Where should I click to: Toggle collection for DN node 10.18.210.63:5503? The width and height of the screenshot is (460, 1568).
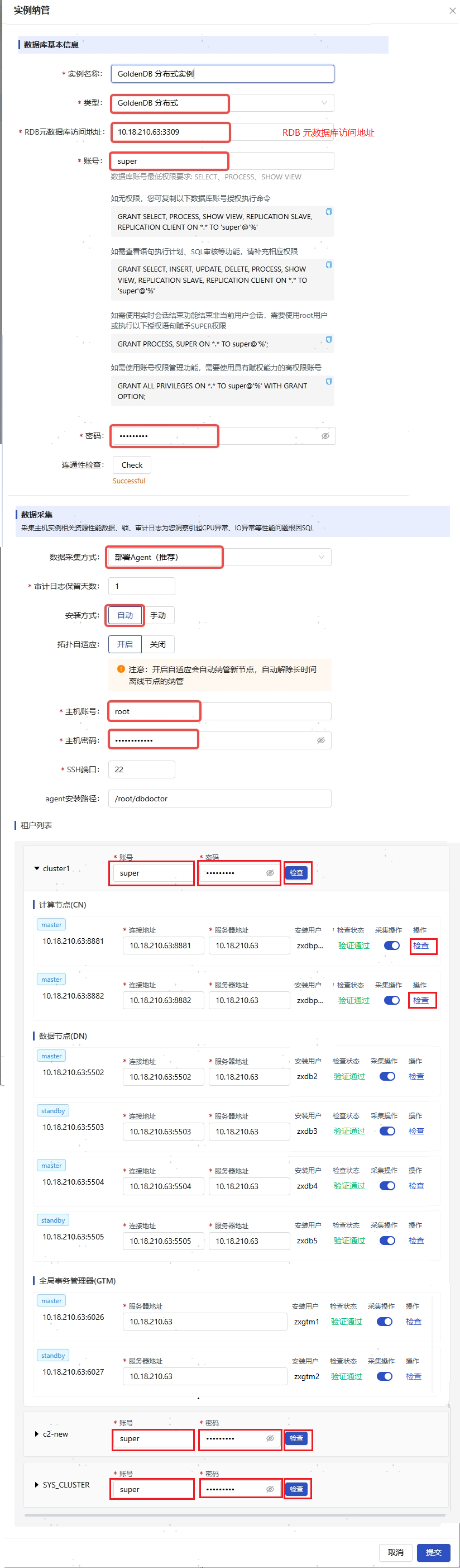(387, 1131)
